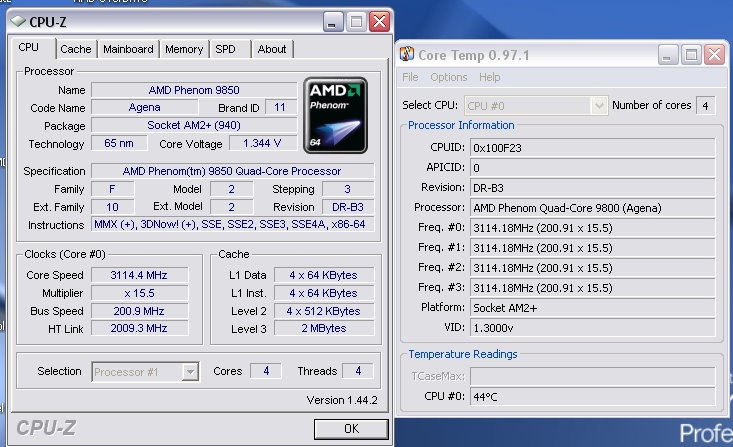Click the L1 Data cache value

(324, 275)
